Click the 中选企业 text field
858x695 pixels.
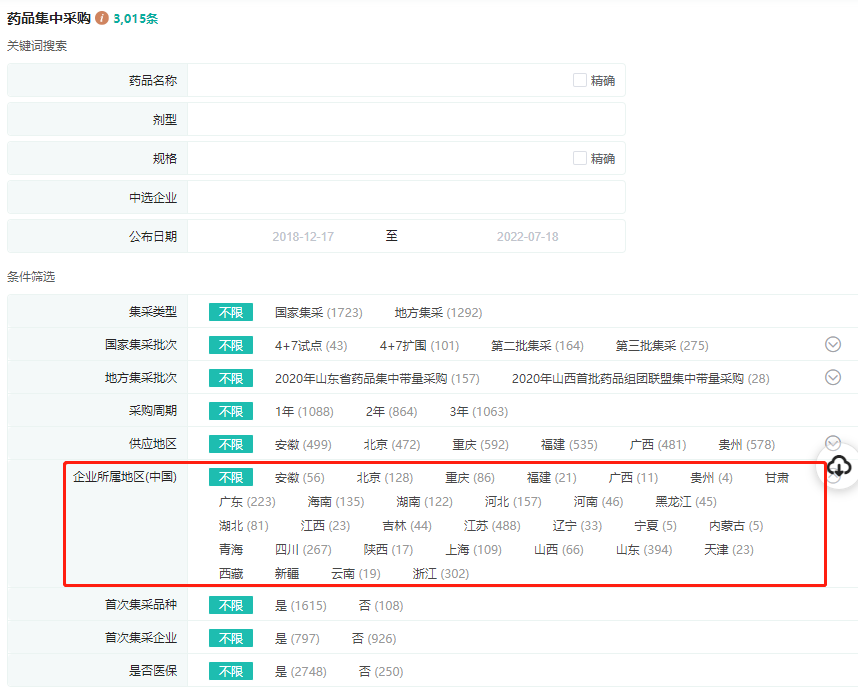(x=405, y=197)
